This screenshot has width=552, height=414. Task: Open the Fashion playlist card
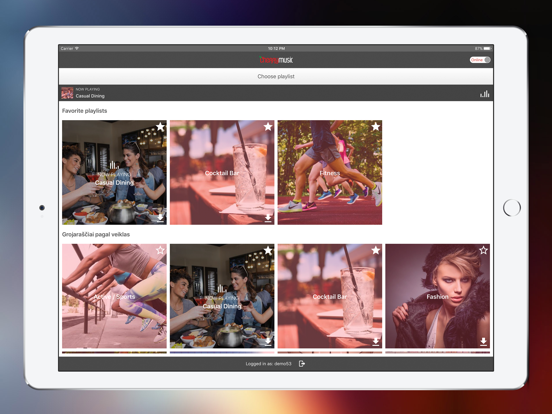[438, 296]
